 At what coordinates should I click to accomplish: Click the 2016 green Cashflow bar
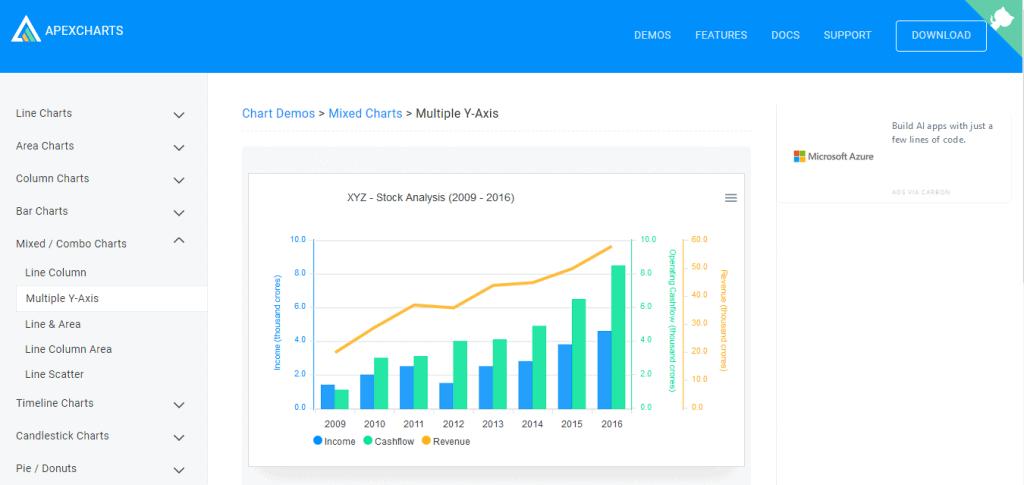point(618,337)
